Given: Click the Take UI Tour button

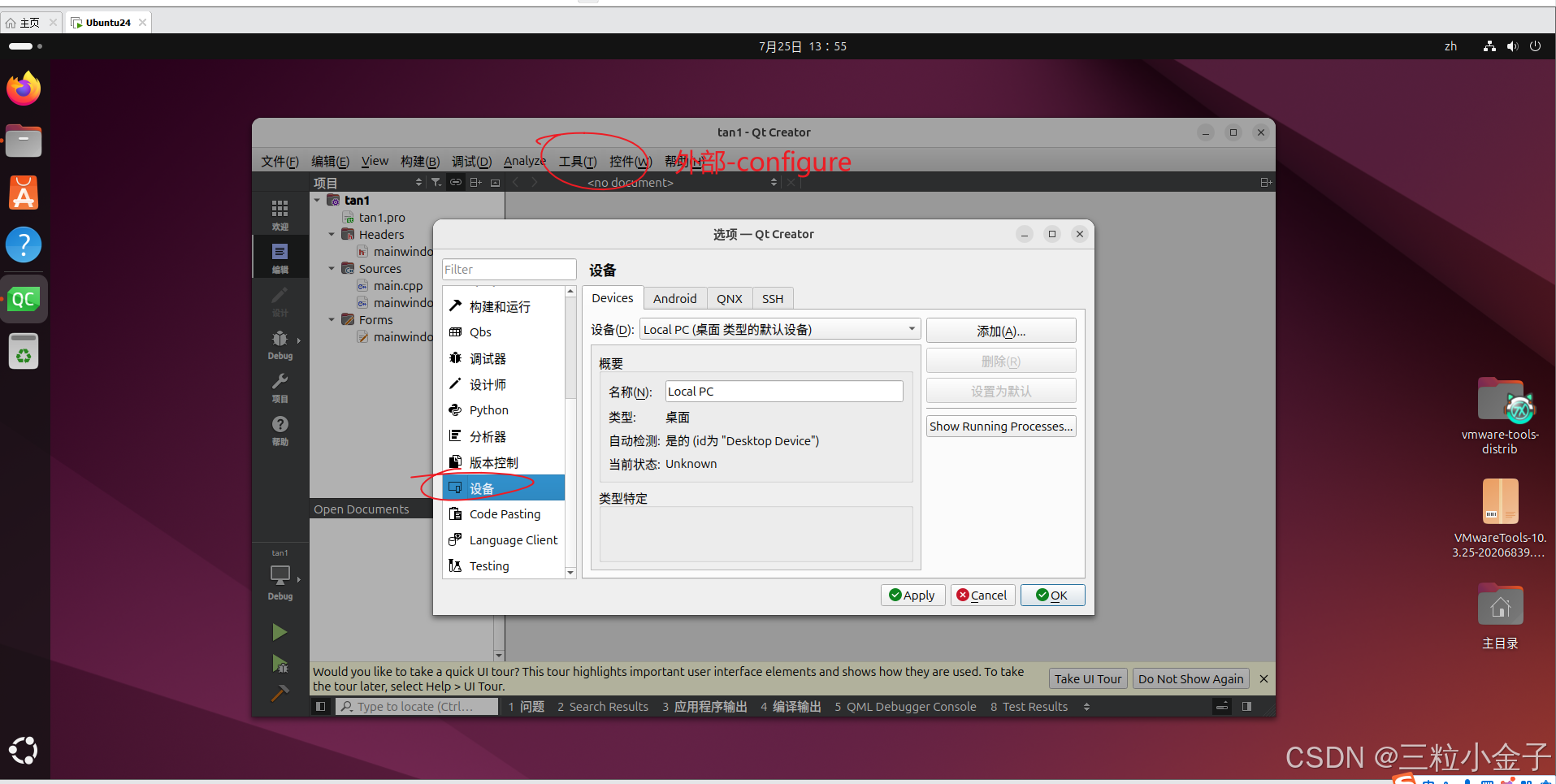Looking at the screenshot, I should click(1088, 678).
